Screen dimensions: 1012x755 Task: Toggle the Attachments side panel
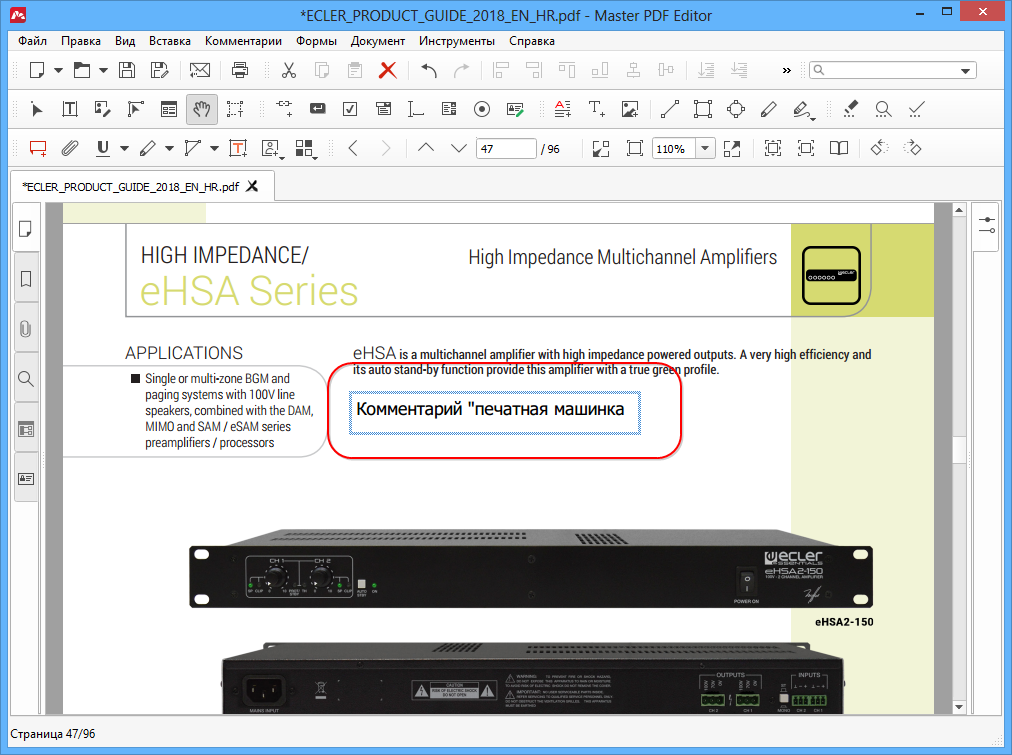click(26, 328)
